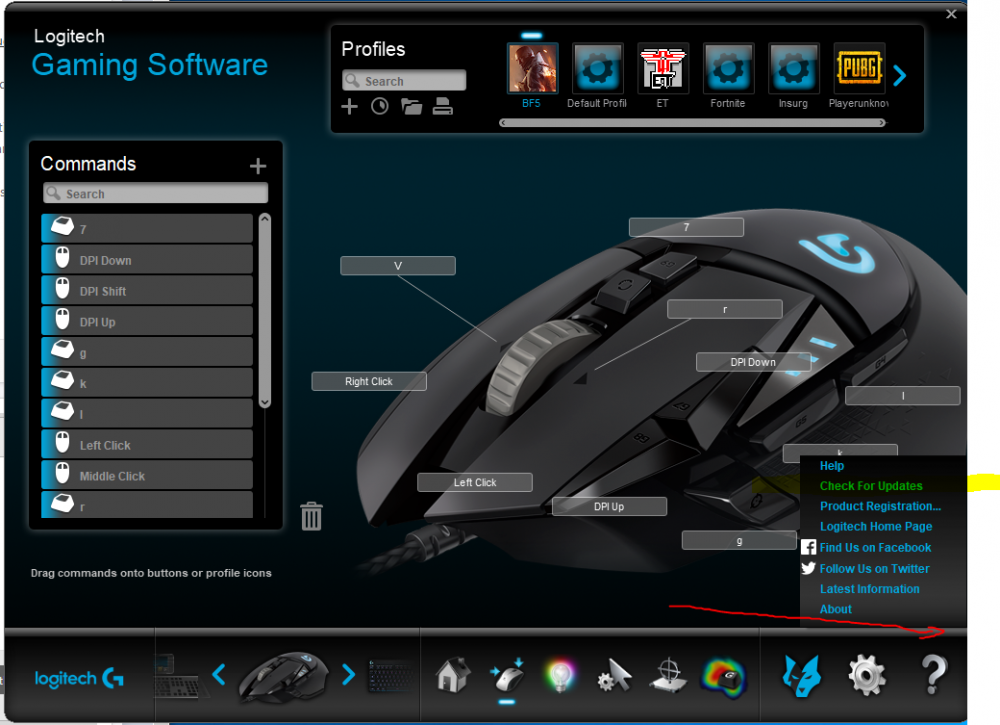Select the dimmed desktop computer device at left
The image size is (1000, 725).
tap(180, 676)
